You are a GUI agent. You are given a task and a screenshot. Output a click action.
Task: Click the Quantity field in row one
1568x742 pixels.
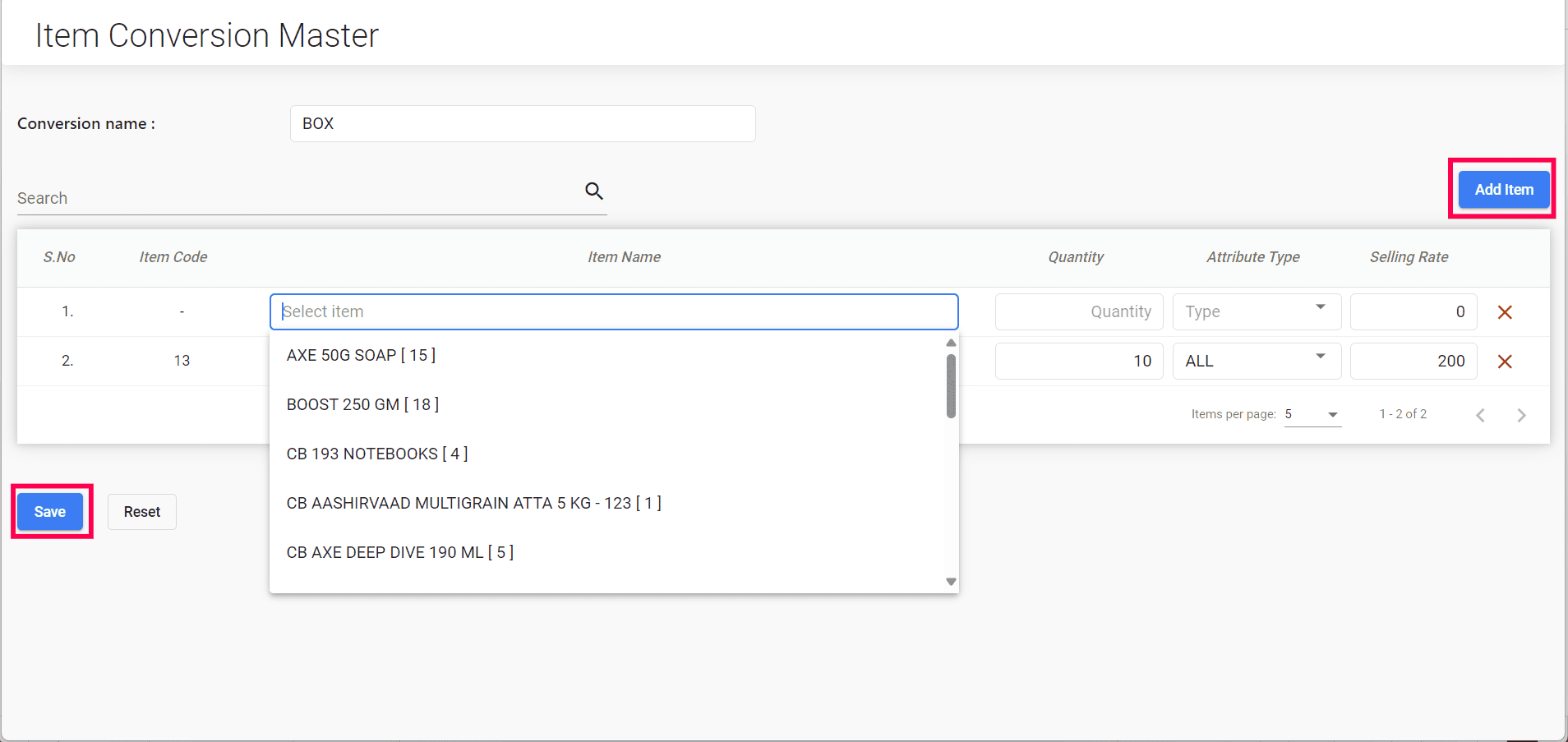pos(1078,311)
